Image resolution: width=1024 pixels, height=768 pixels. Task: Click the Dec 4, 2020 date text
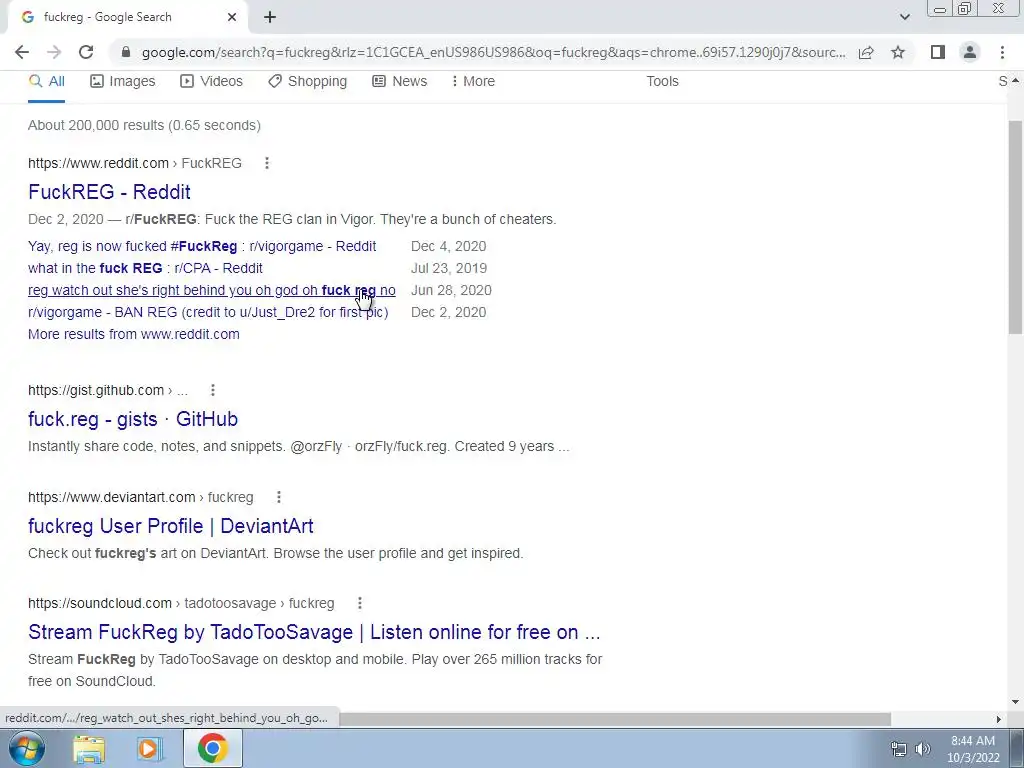pos(449,247)
